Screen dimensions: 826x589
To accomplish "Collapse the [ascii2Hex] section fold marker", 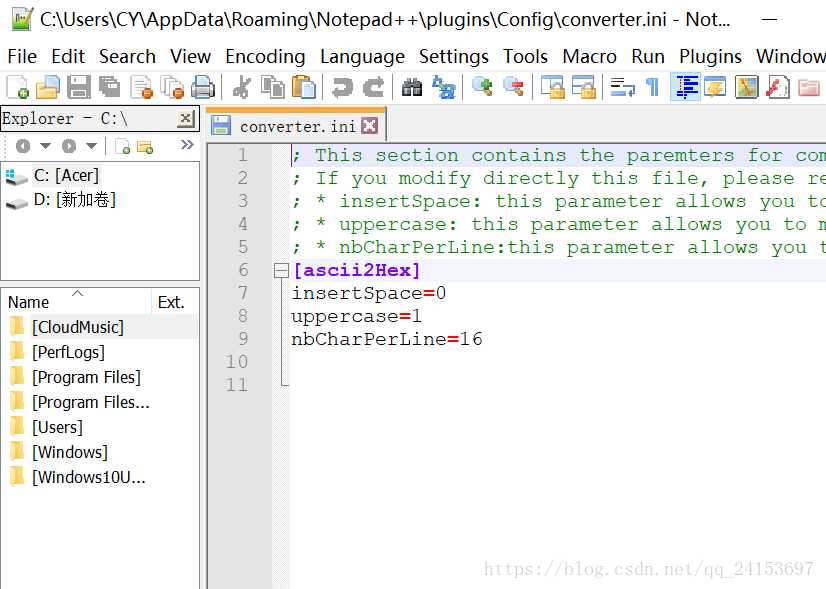I will point(282,271).
